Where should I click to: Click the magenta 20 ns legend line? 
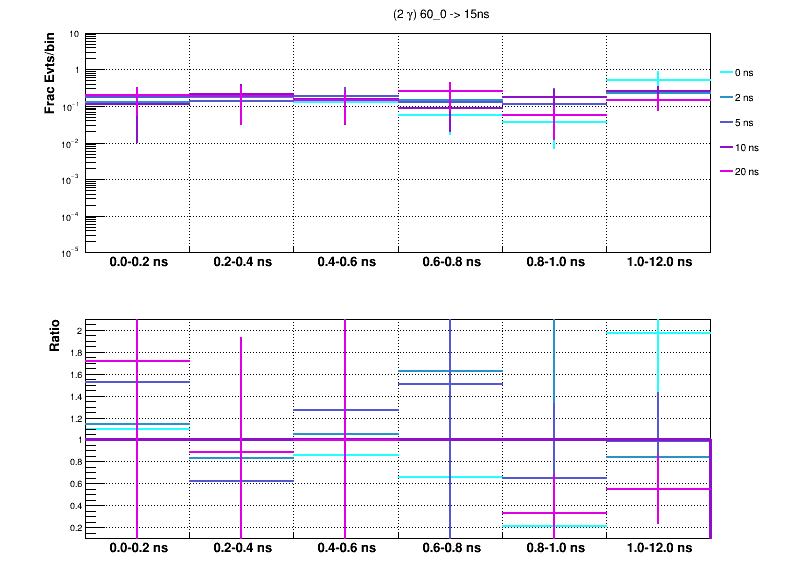point(727,172)
